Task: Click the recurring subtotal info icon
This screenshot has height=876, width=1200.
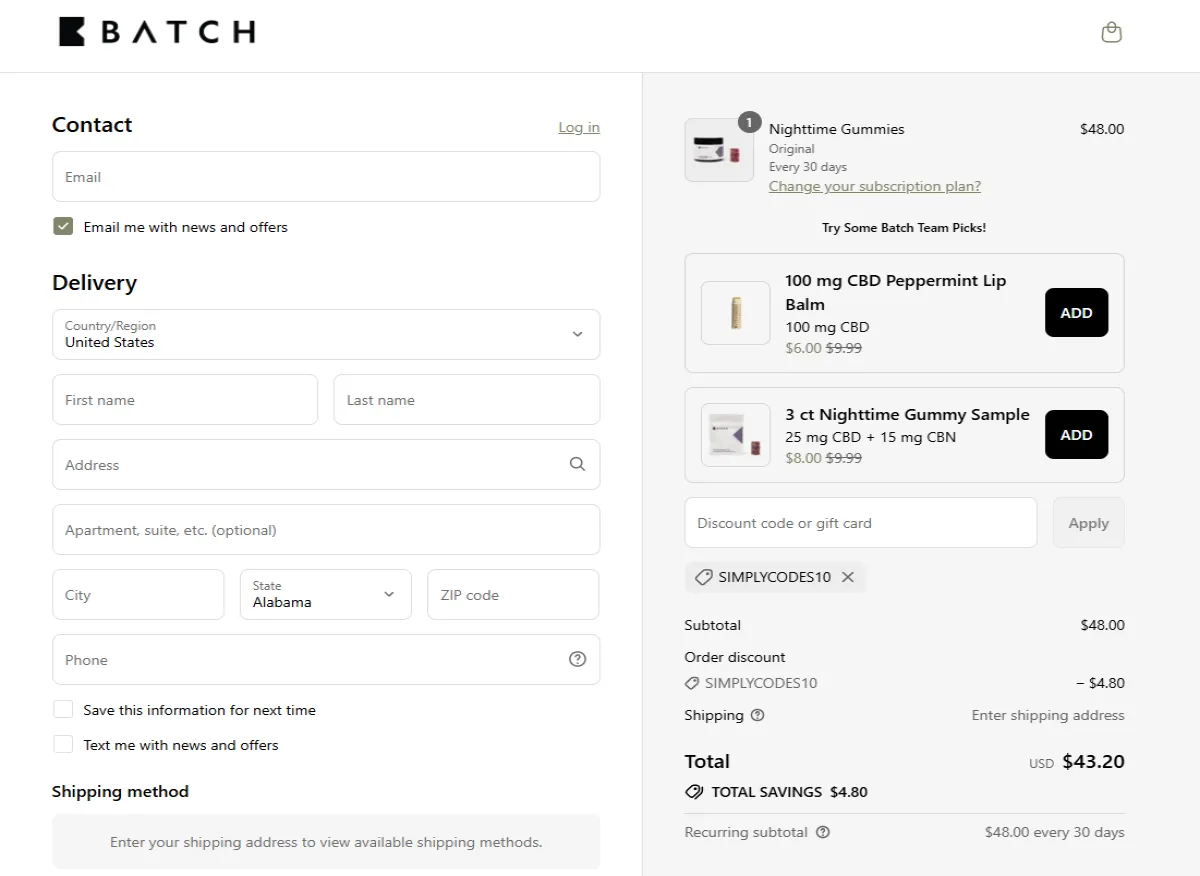Action: coord(823,832)
